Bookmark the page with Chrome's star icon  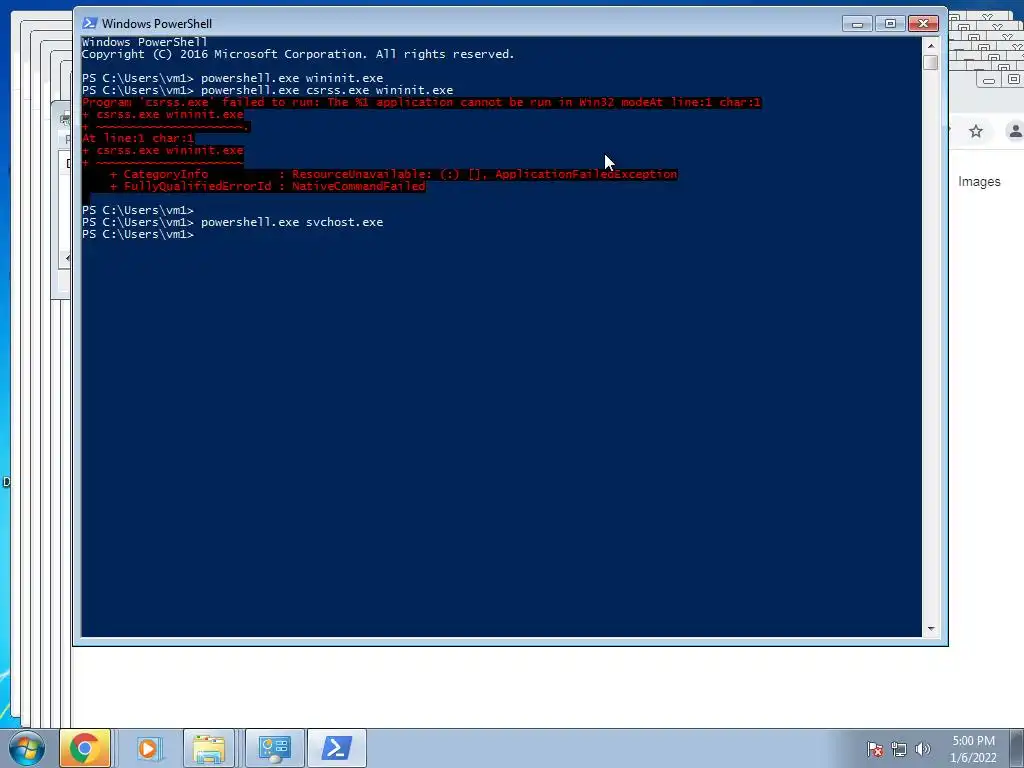tap(976, 131)
